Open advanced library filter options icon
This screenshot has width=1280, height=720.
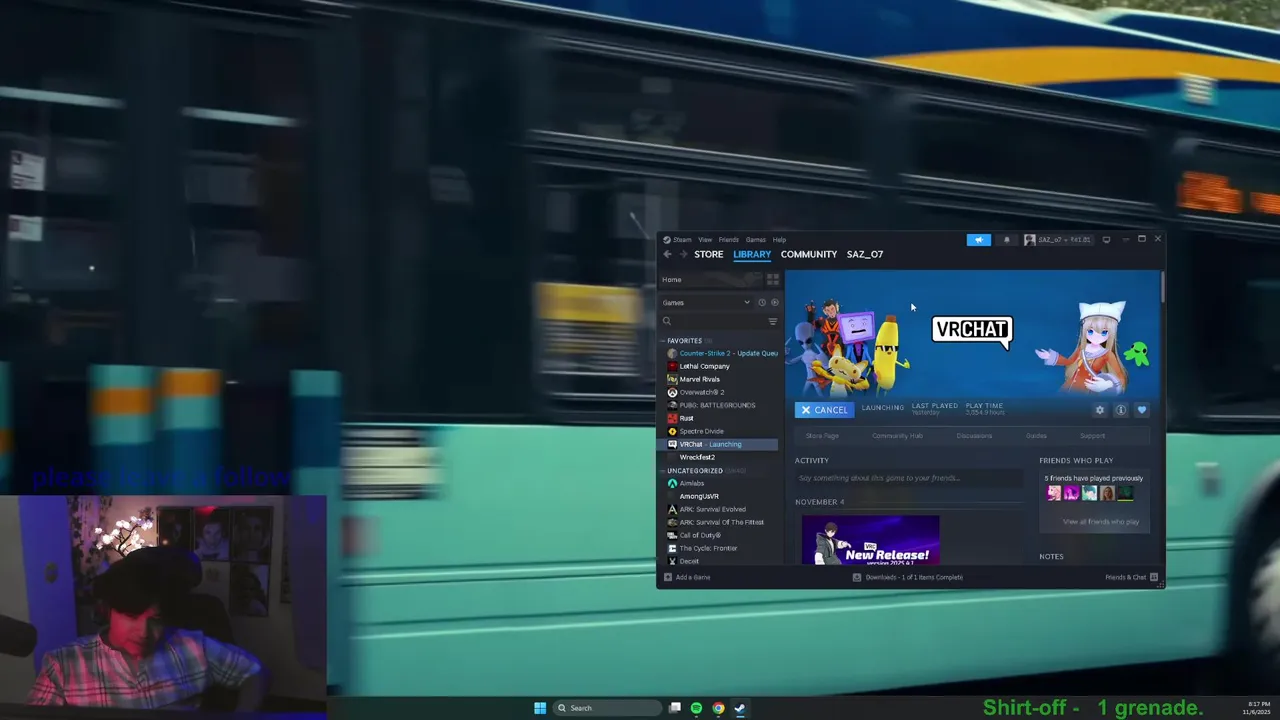[x=772, y=321]
